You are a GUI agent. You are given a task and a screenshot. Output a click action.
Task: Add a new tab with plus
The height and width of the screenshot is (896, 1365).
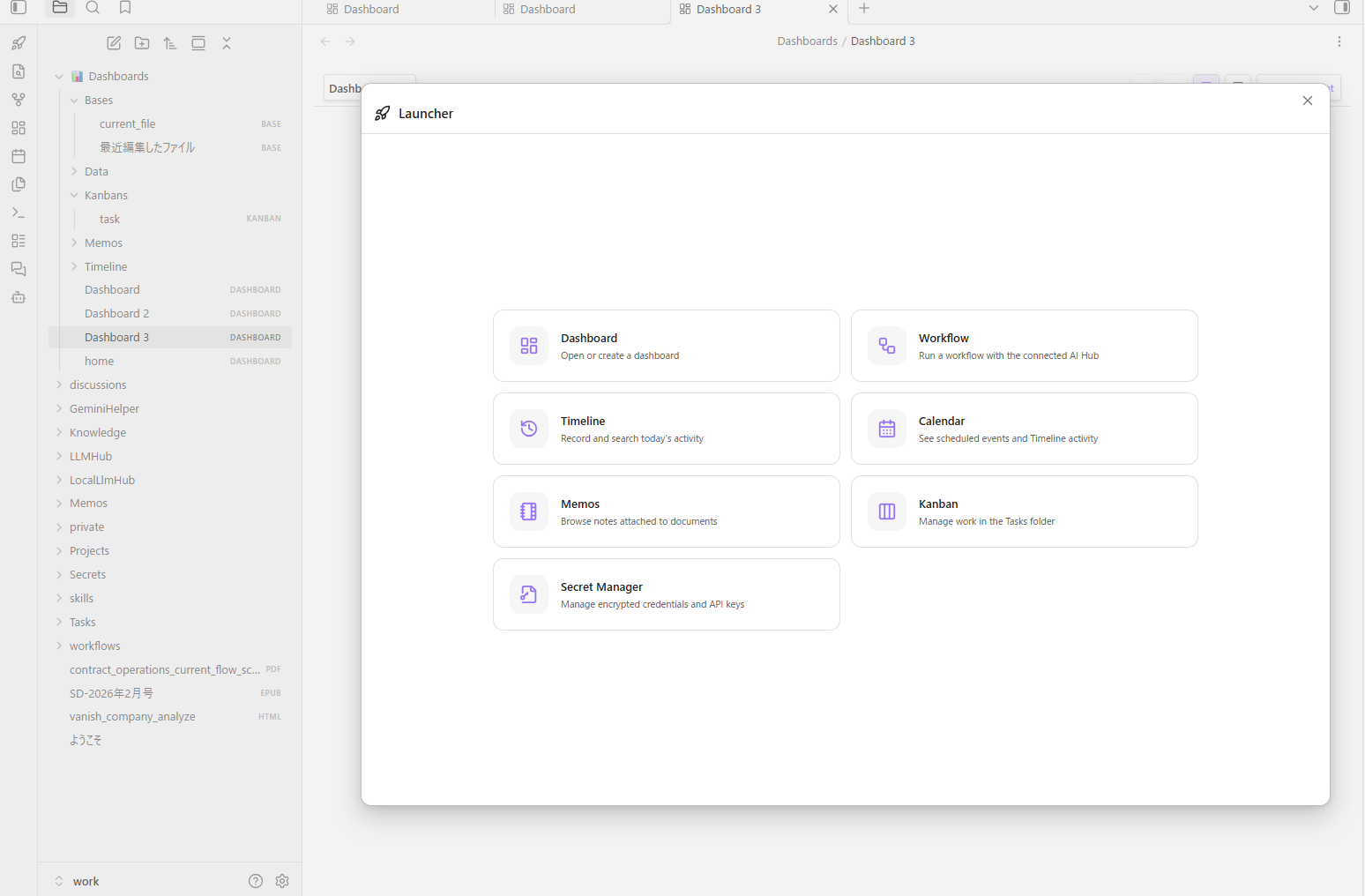tap(864, 8)
